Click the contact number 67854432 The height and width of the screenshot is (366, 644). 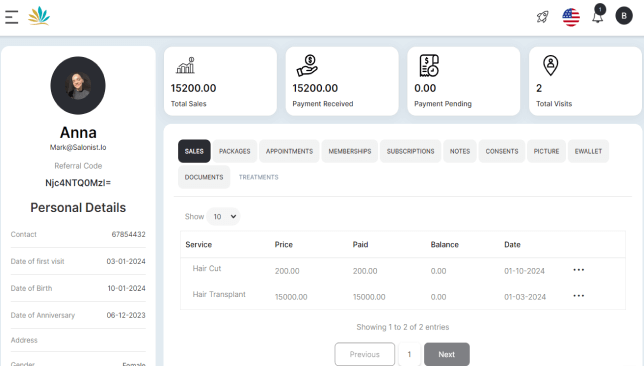point(129,234)
